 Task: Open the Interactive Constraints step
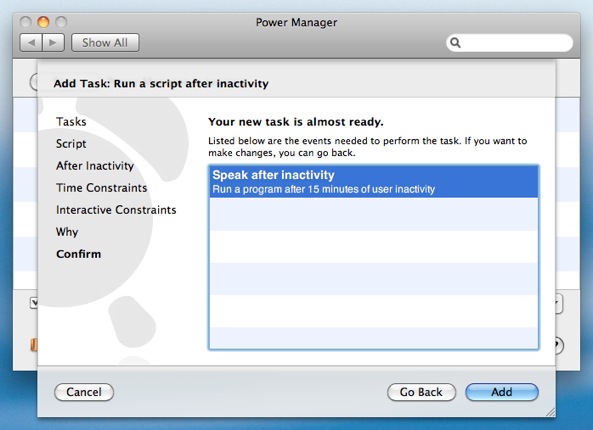coord(116,210)
